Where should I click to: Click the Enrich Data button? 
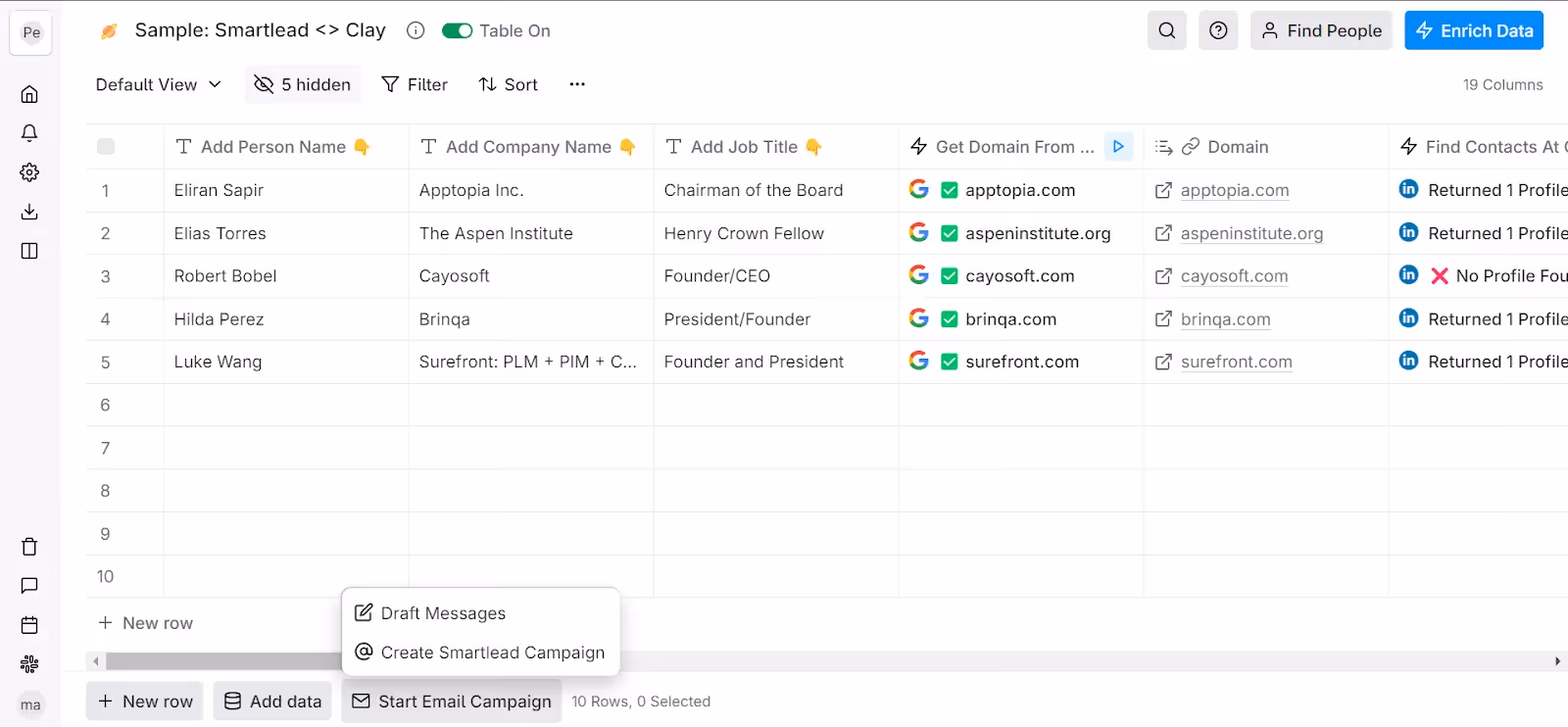click(x=1474, y=30)
